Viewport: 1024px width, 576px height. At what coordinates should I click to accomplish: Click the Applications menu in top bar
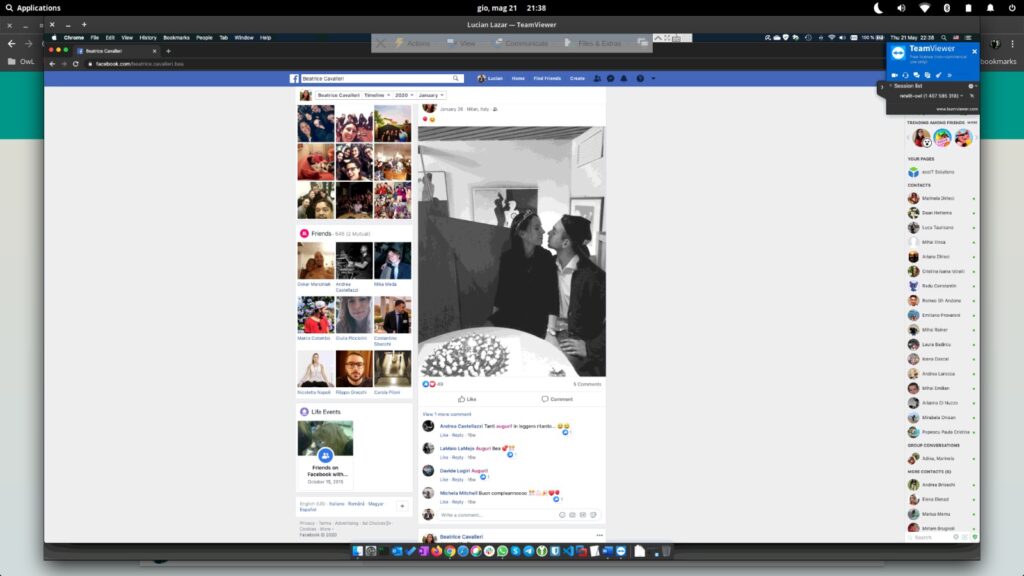point(33,8)
